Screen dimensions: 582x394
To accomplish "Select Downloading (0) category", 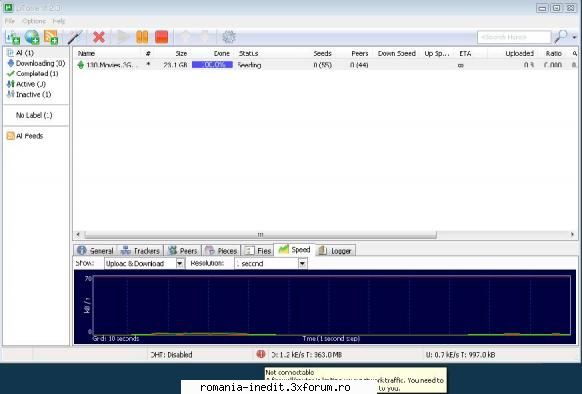I will (x=36, y=63).
